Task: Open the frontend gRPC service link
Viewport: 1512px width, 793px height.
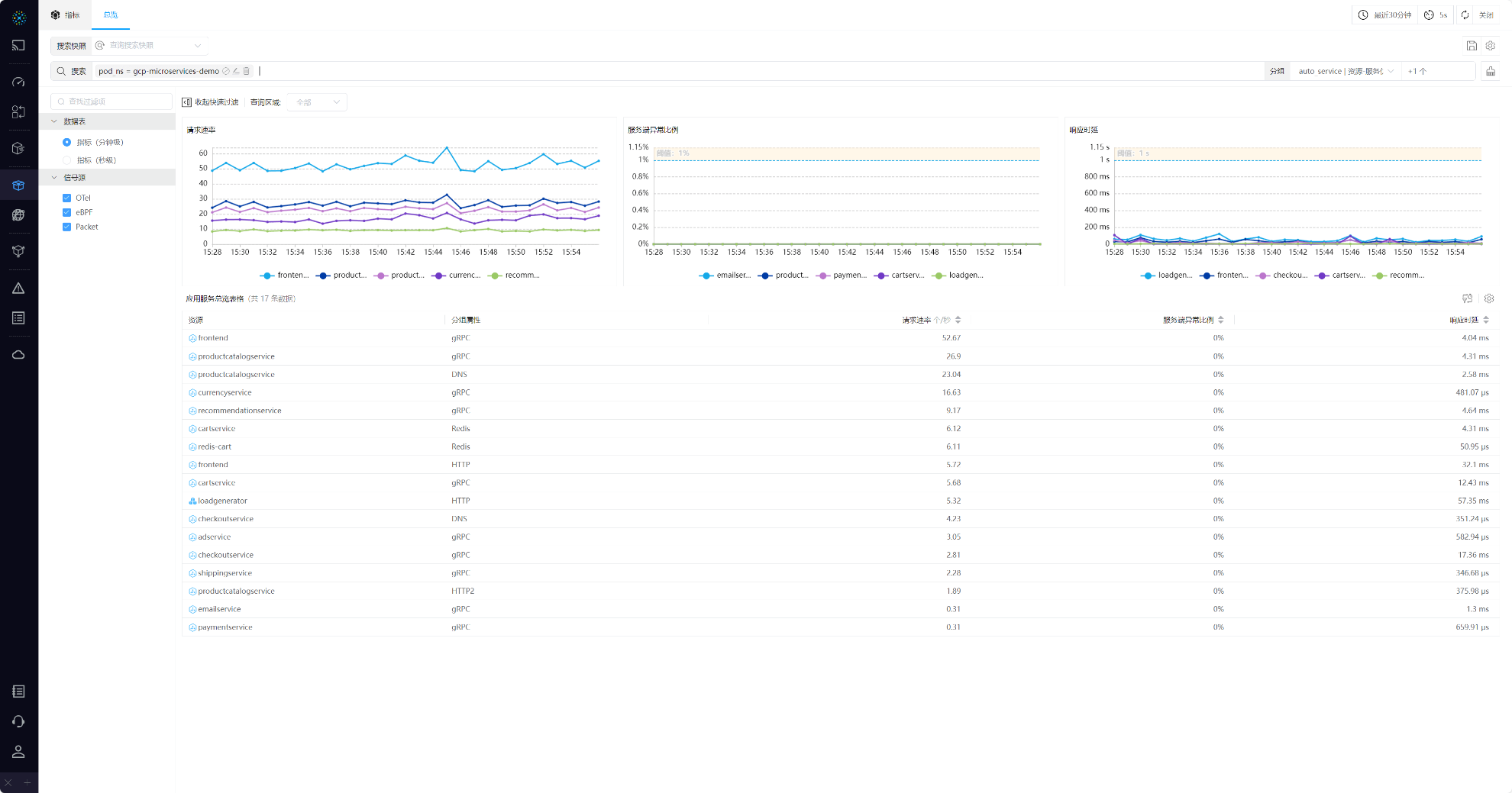Action: 213,338
